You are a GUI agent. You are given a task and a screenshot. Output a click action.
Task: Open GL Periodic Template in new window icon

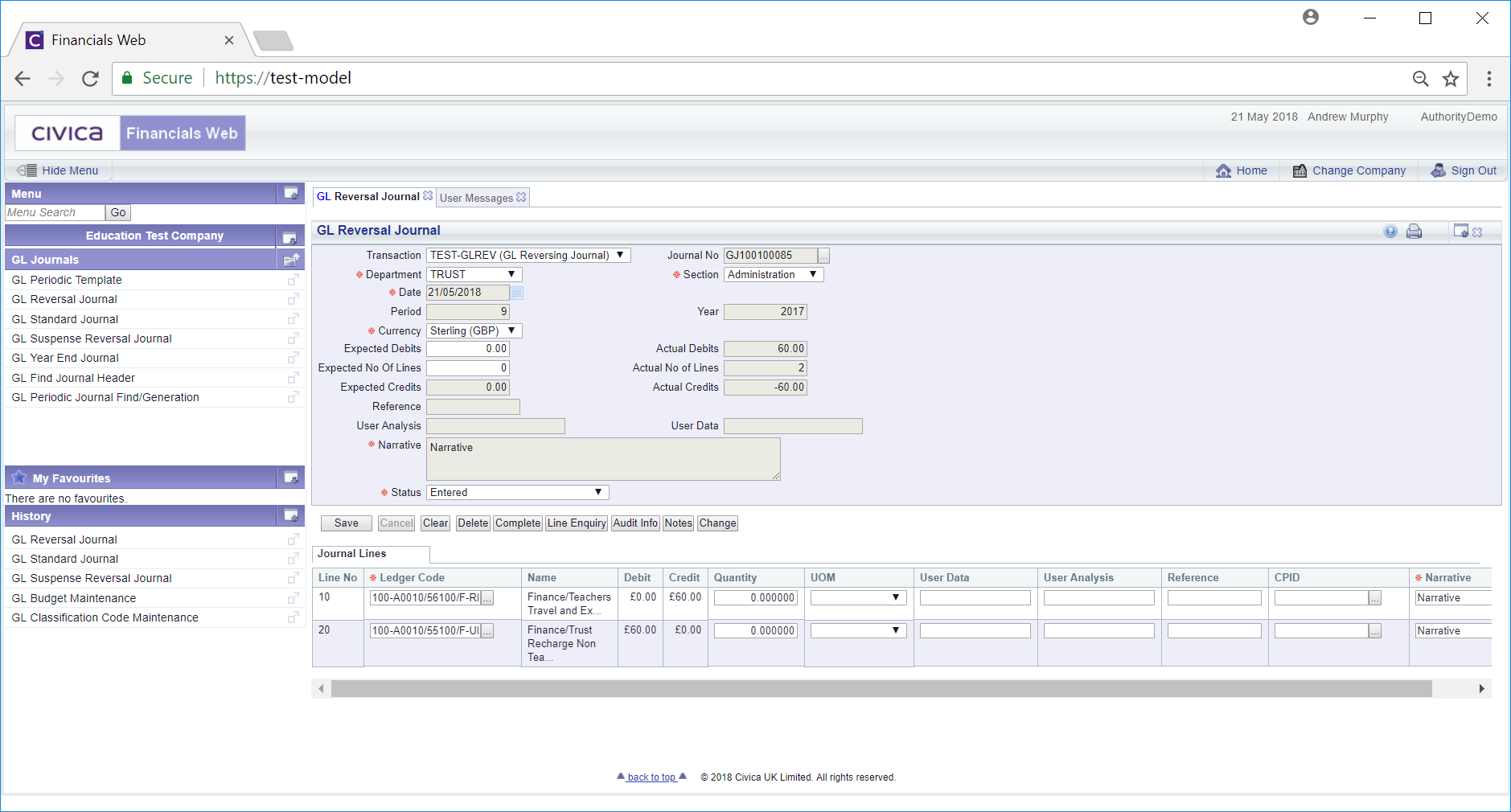click(x=294, y=280)
